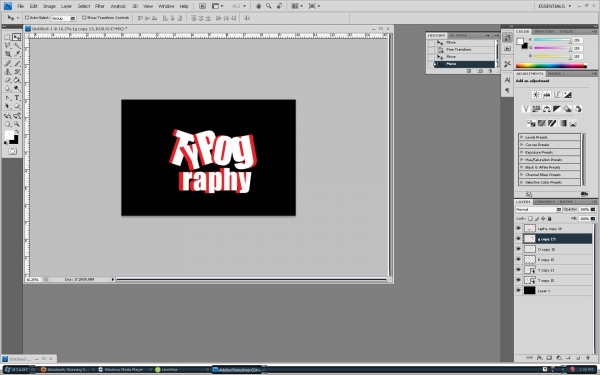The height and width of the screenshot is (375, 600).
Task: Click the Hand tool in application bar
Action: (x=258, y=6)
